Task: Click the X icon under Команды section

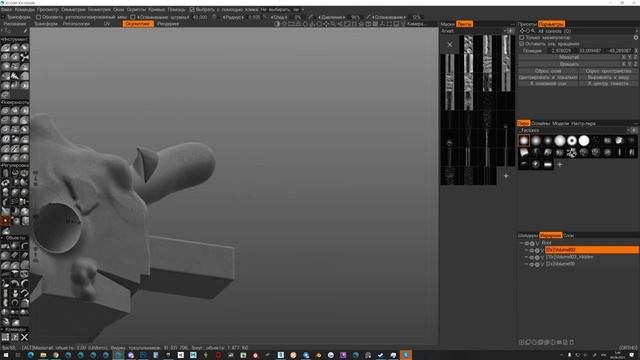Action: pyautogui.click(x=24, y=337)
